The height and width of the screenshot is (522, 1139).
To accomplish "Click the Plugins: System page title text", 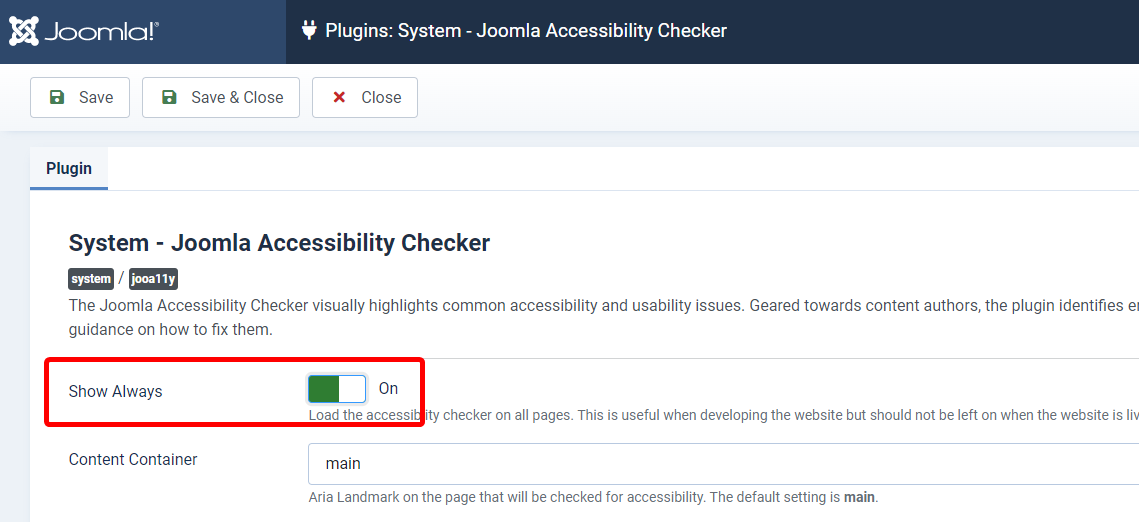I will click(526, 30).
